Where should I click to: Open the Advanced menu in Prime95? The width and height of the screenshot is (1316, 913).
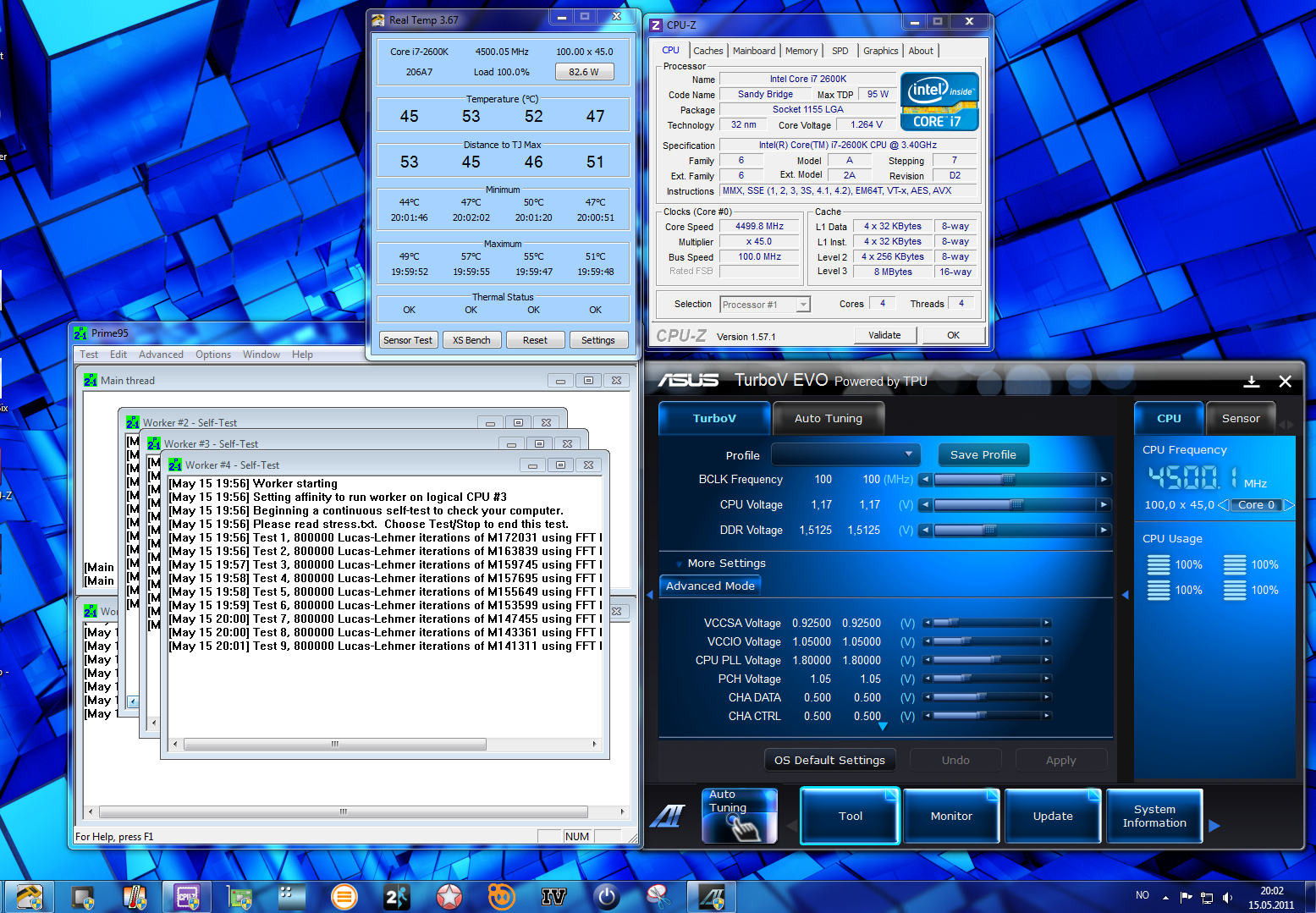(161, 355)
